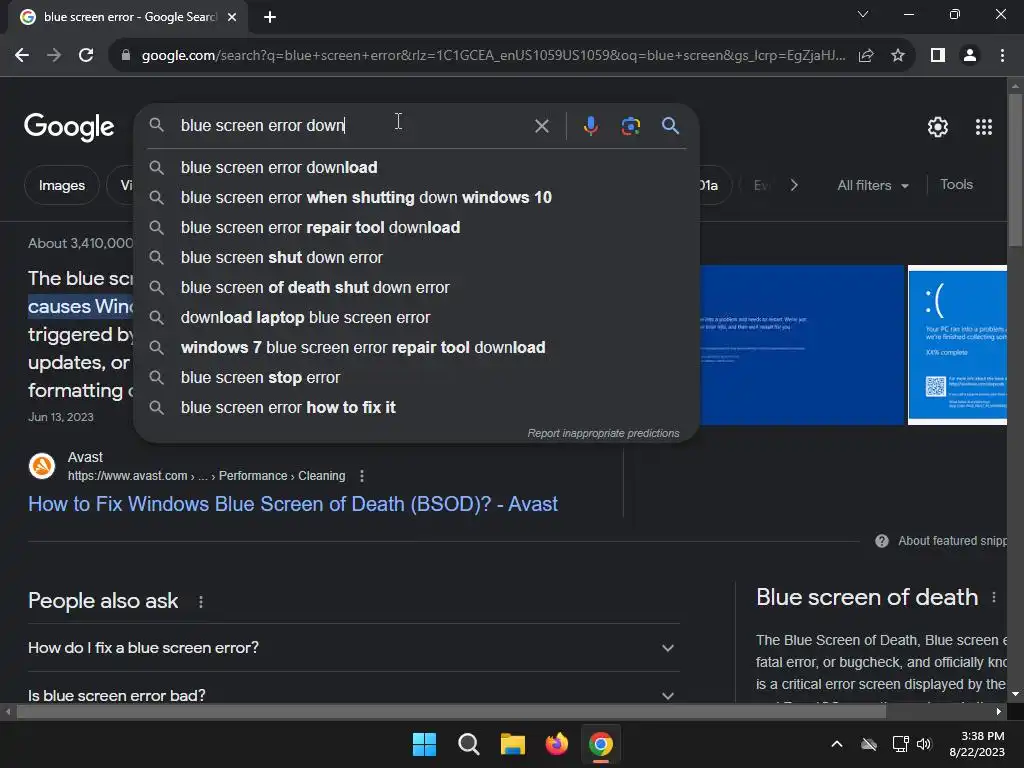Go forward using the browser arrow
Viewport: 1024px width, 768px height.
[54, 56]
